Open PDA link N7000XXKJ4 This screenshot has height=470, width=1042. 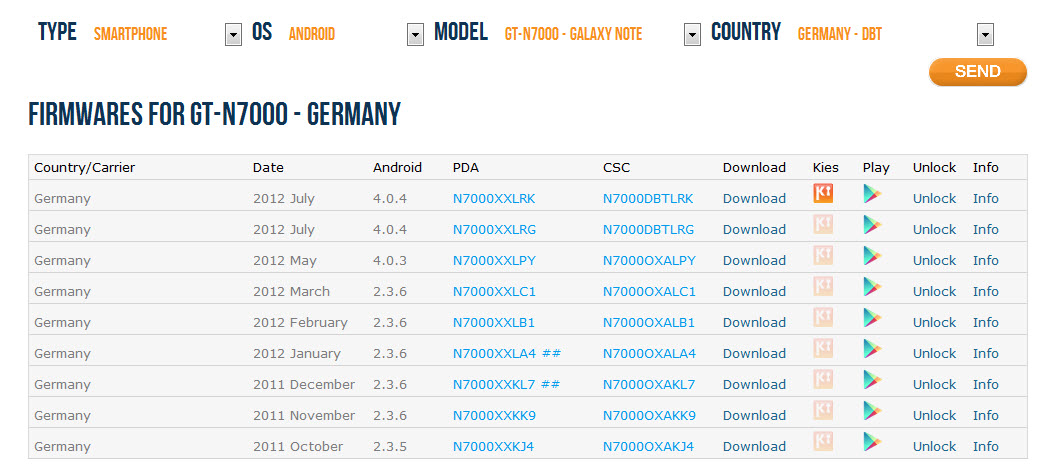[493, 447]
